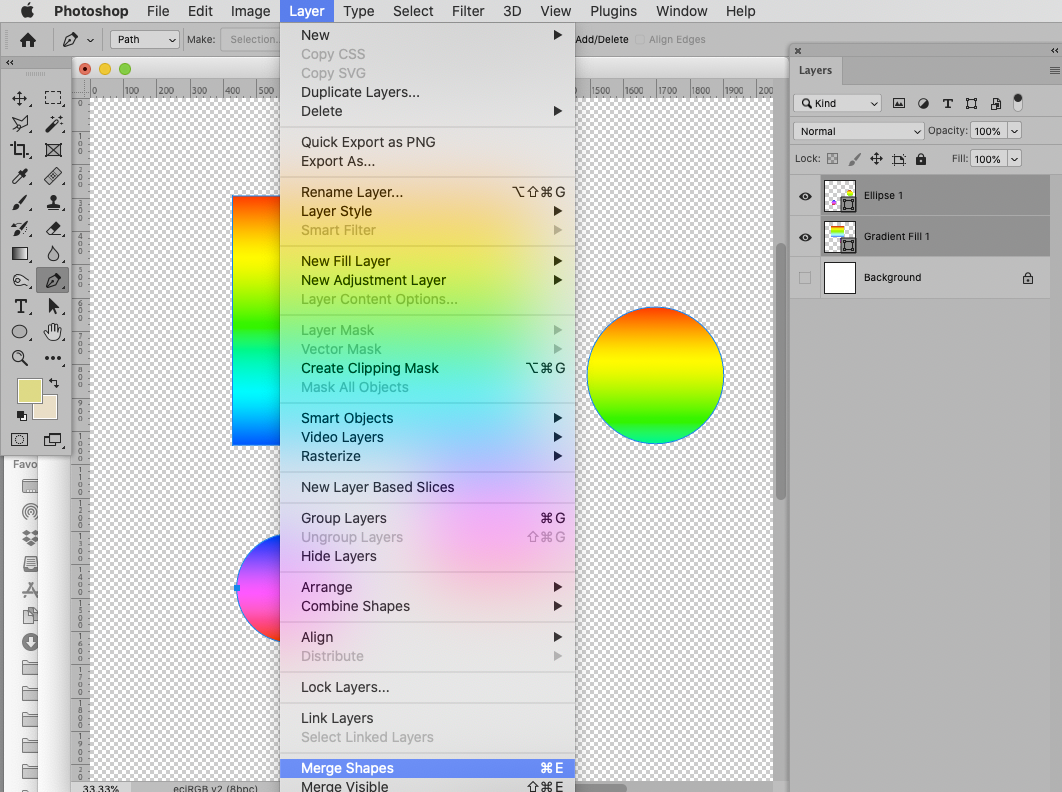Click Quick Export as PNG
The height and width of the screenshot is (792, 1062).
click(370, 142)
